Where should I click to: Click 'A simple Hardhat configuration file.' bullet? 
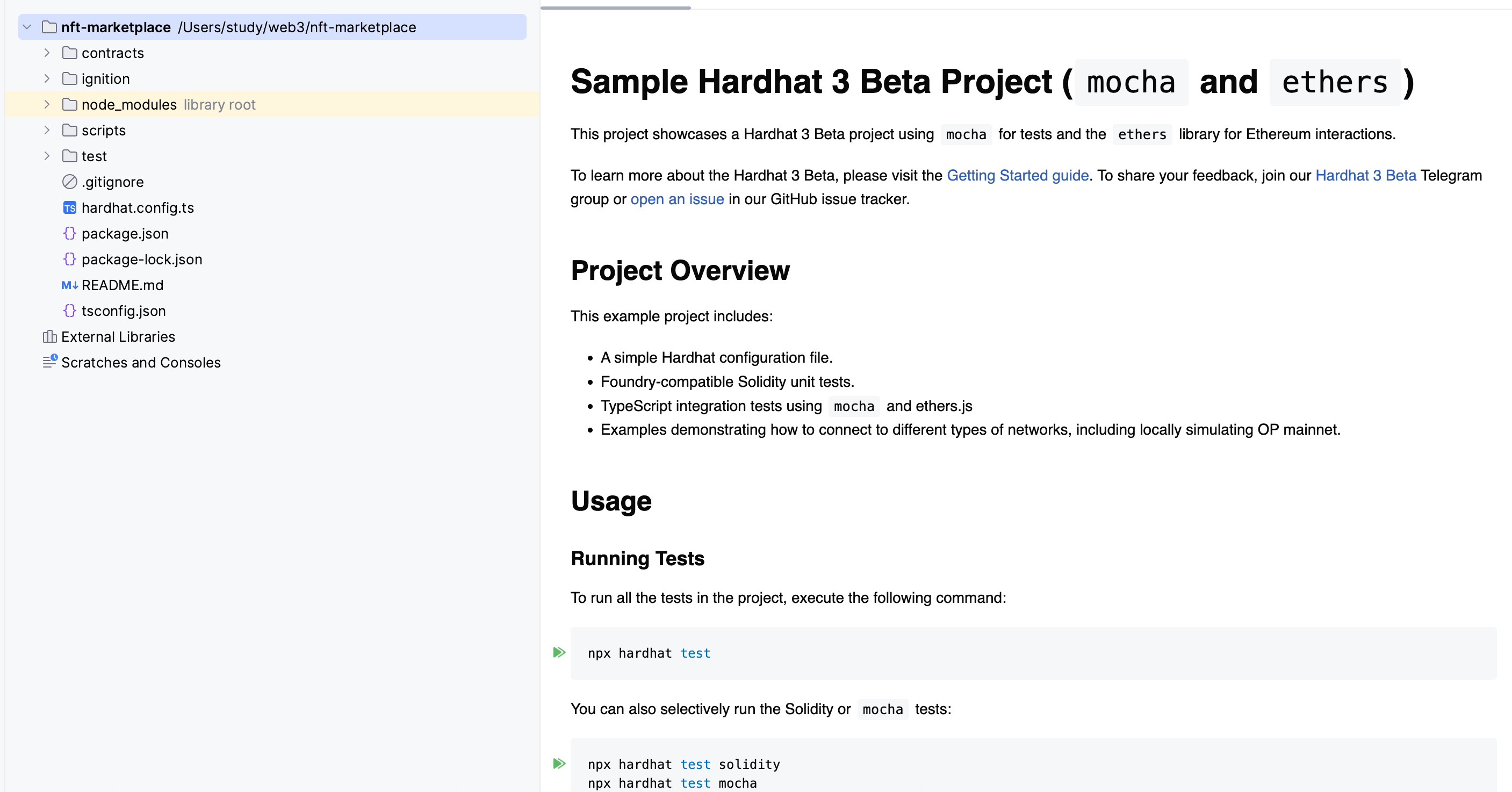[x=717, y=357]
